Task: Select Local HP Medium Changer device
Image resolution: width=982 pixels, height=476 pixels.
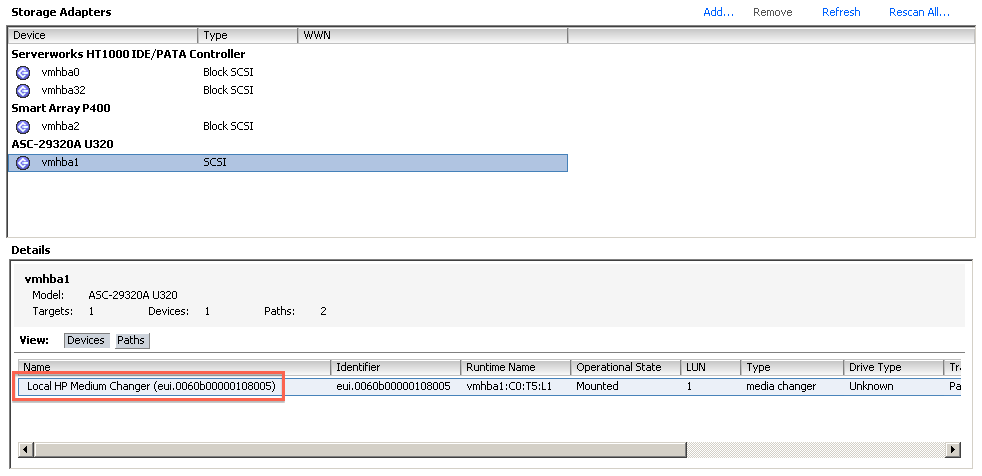Action: coord(151,387)
